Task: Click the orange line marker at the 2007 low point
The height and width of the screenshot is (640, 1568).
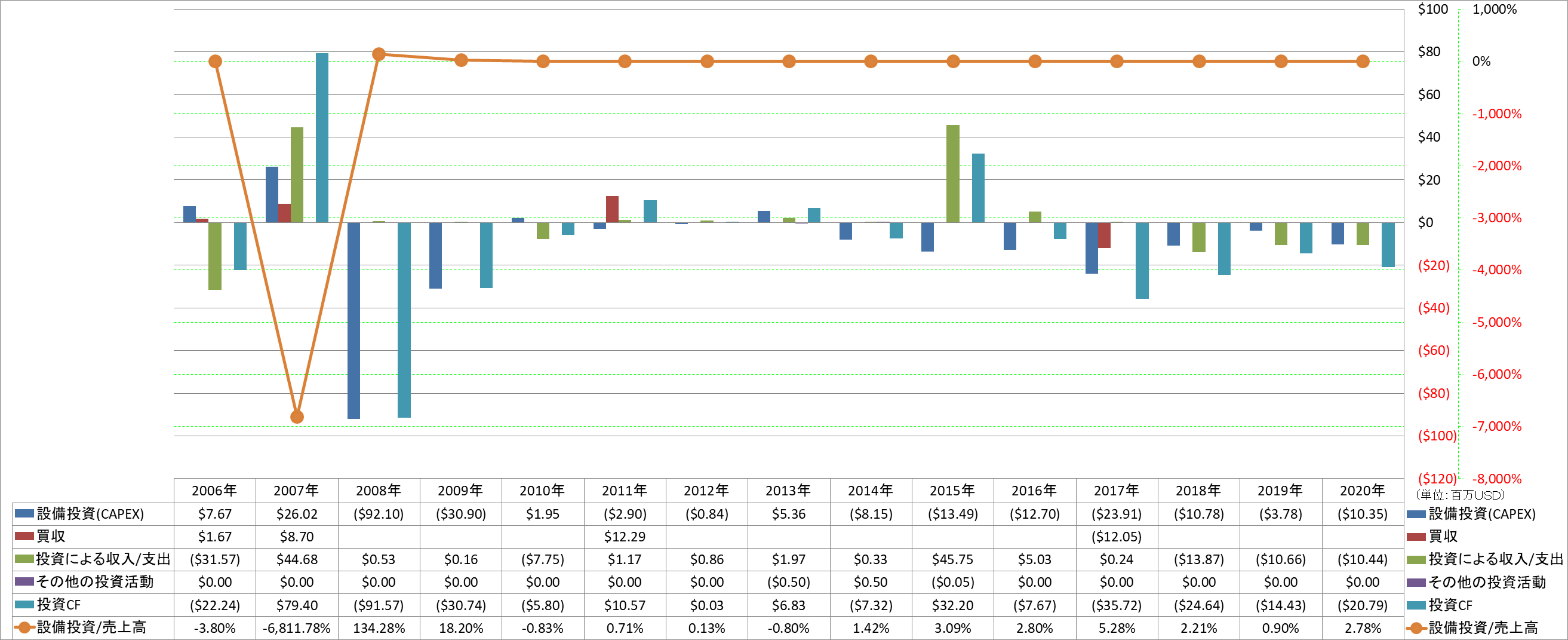Action: pyautogui.click(x=296, y=417)
